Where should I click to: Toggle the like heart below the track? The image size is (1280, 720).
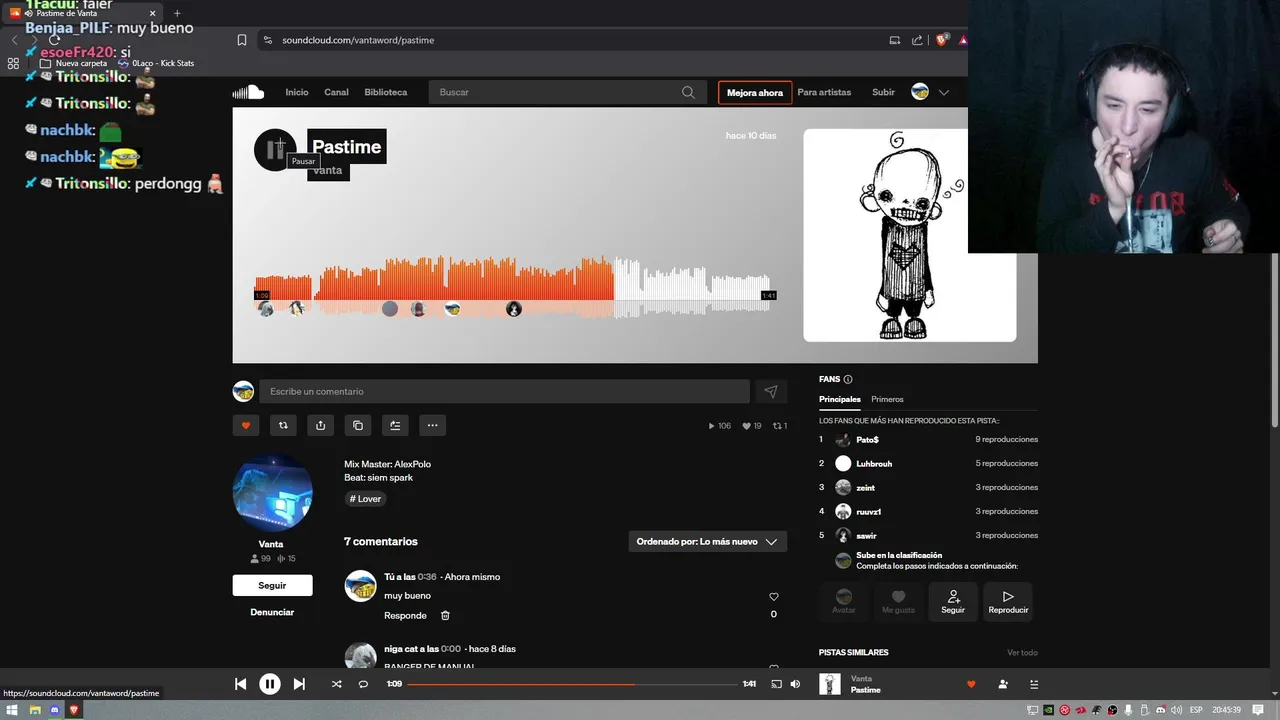[246, 425]
